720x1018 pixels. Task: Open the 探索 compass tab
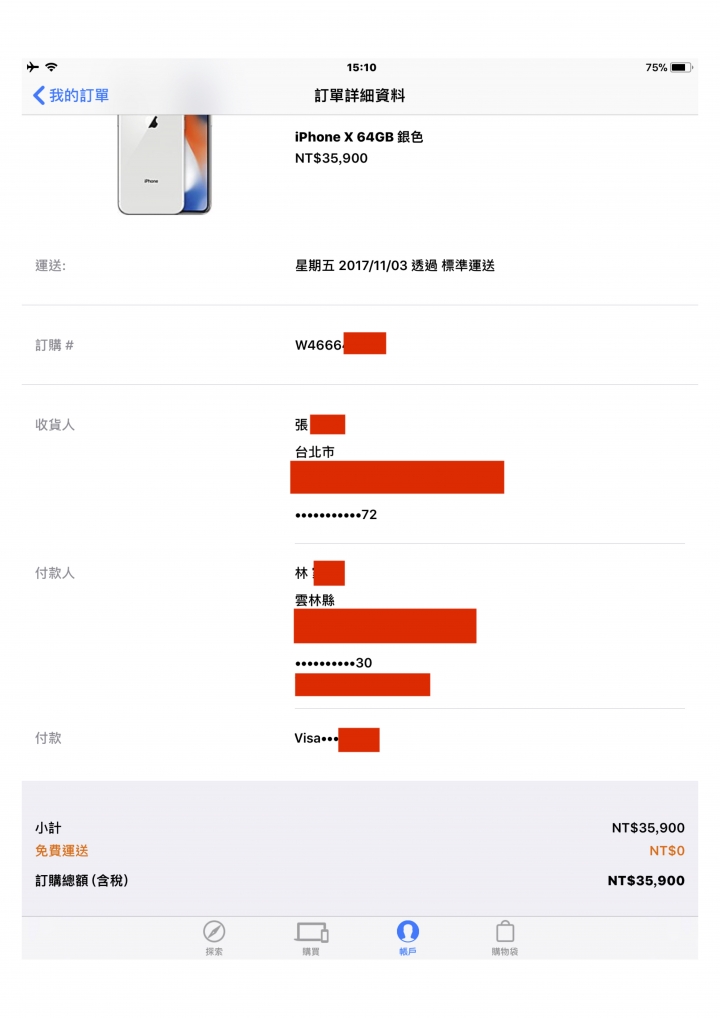pos(214,937)
